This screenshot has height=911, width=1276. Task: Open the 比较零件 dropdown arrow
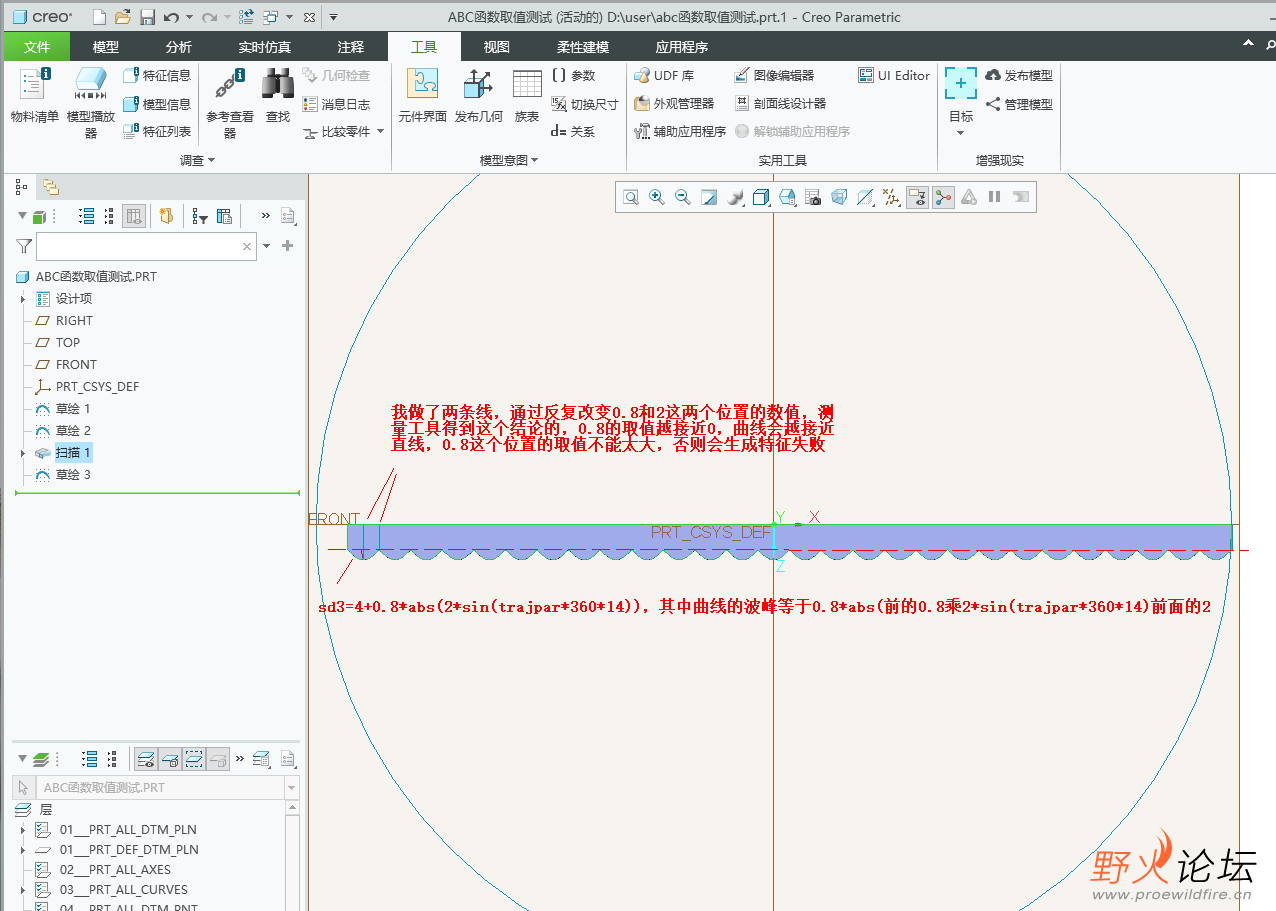[380, 132]
